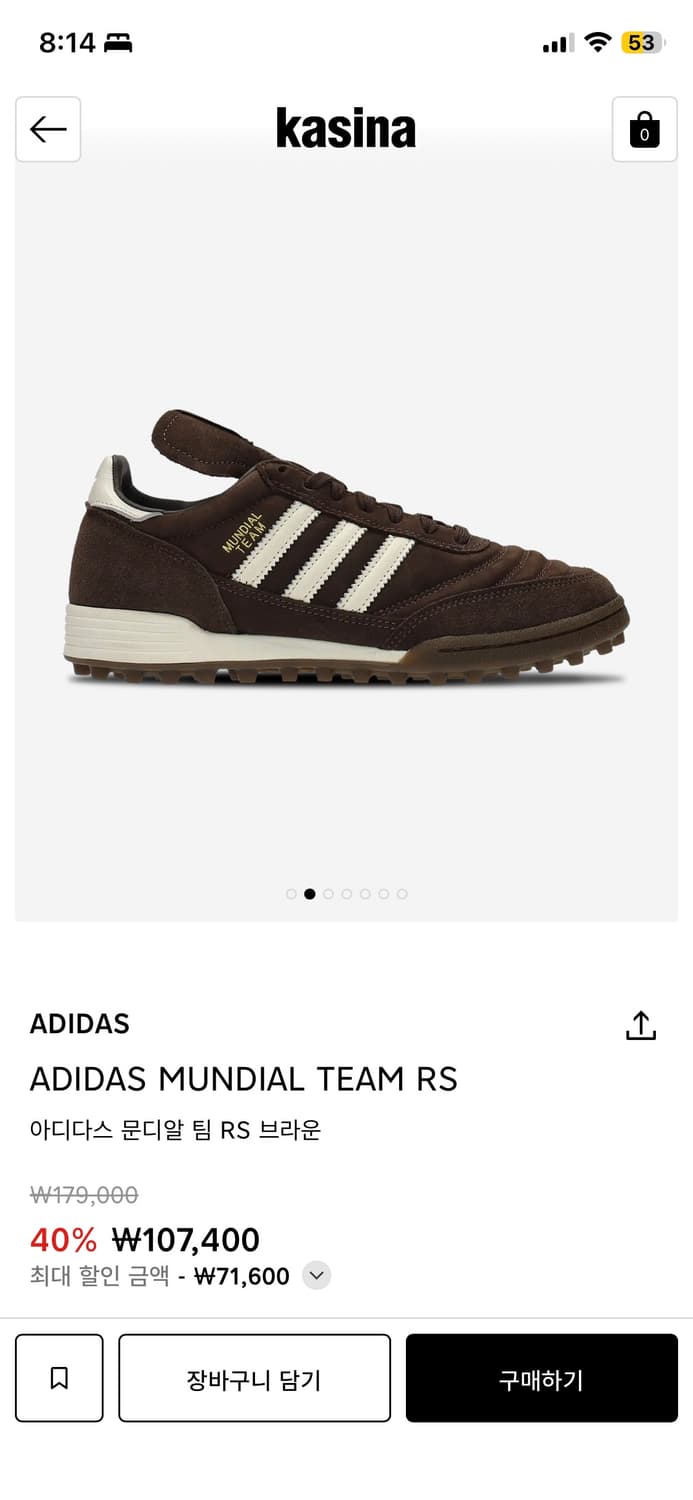
Task: Select the first image carousel dot
Action: coord(291,894)
